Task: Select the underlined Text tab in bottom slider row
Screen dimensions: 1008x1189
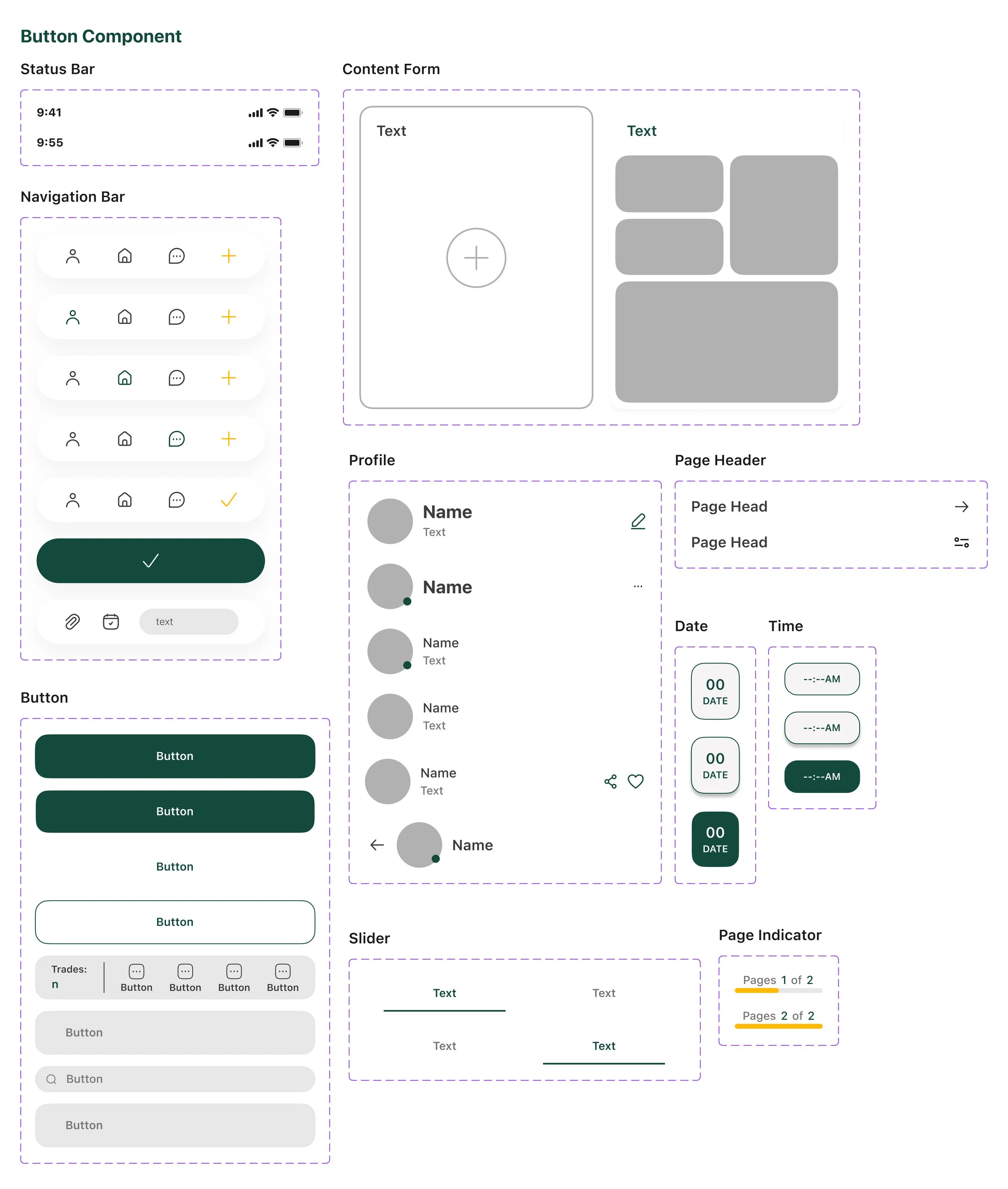Action: (604, 1046)
